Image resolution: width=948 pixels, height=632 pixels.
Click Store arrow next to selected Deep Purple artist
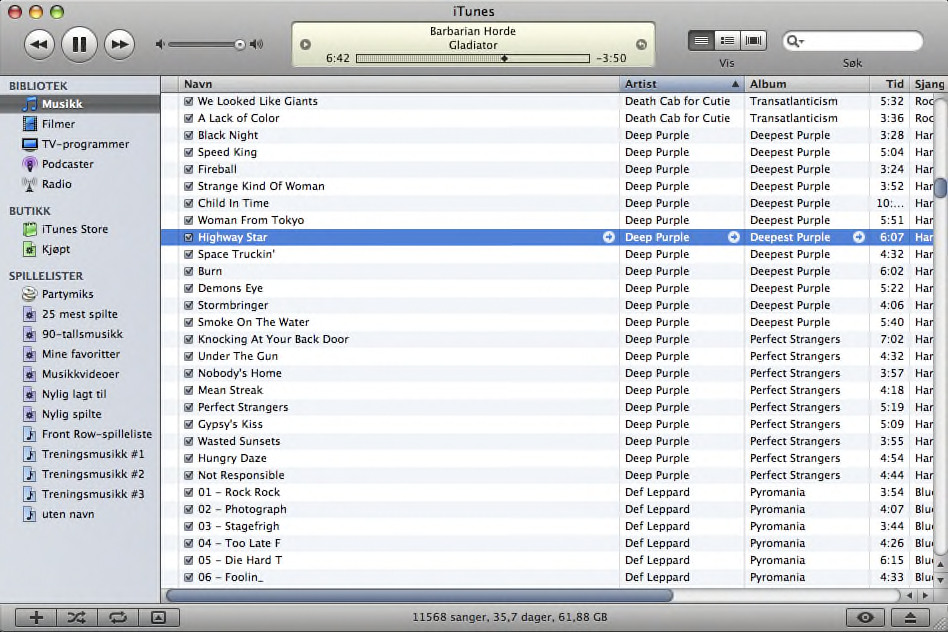coord(734,237)
